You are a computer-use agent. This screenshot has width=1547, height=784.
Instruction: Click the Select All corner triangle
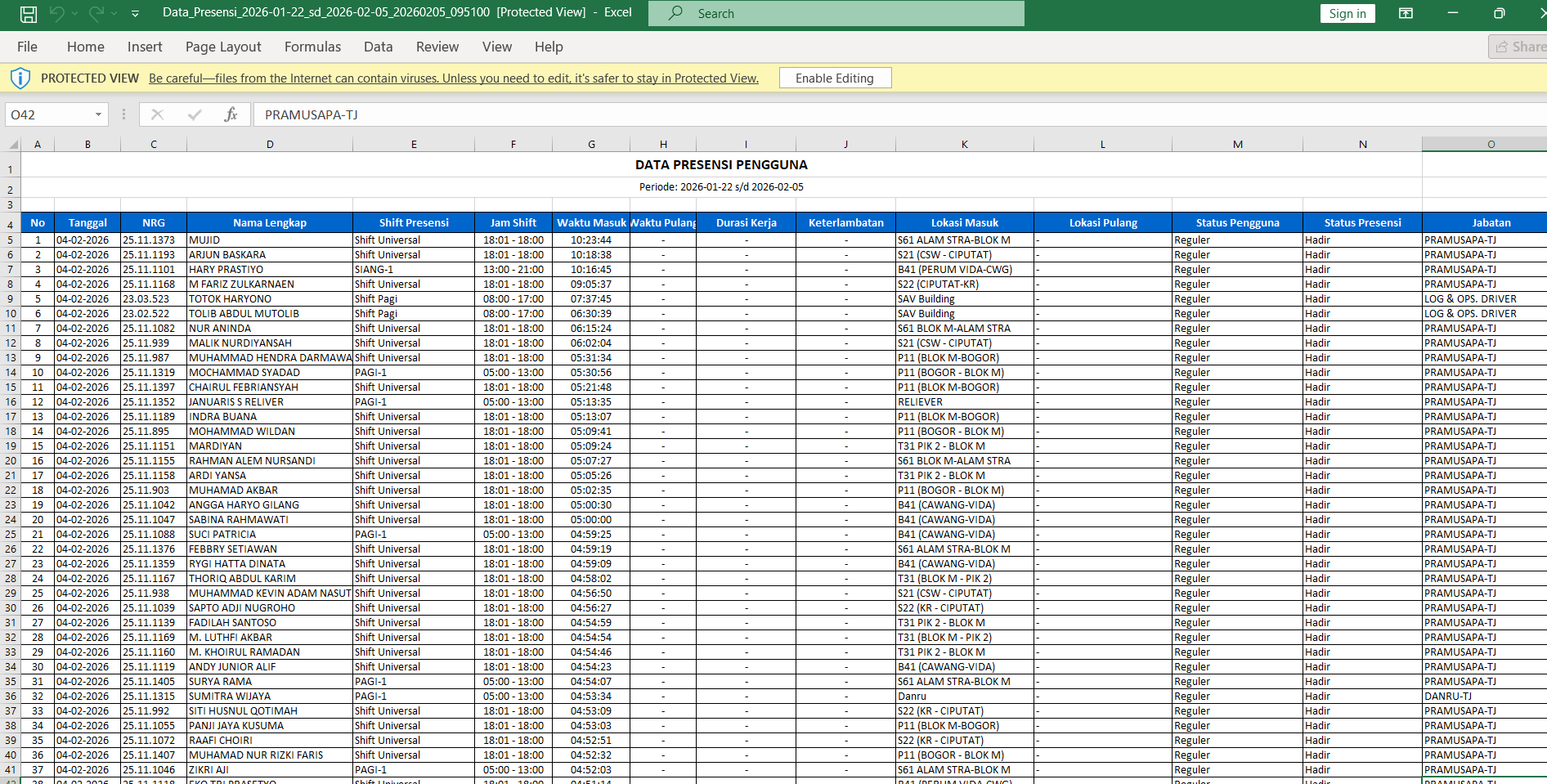point(13,145)
